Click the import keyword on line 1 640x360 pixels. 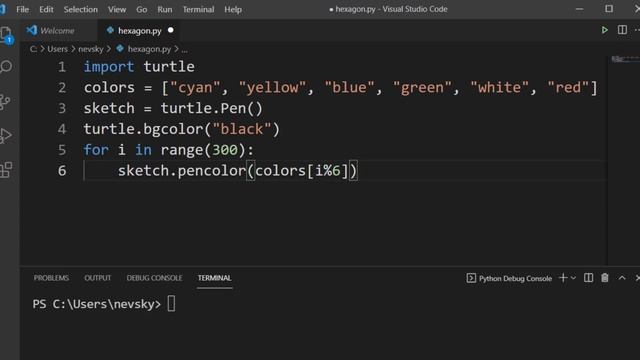109,67
